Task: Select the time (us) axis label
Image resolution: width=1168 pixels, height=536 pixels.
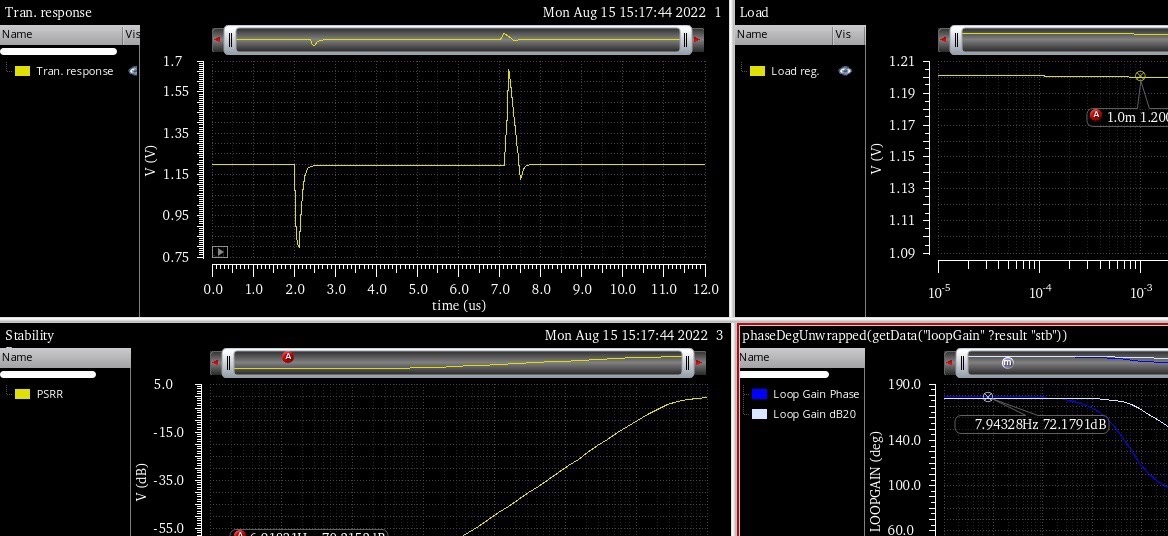Action: [459, 305]
